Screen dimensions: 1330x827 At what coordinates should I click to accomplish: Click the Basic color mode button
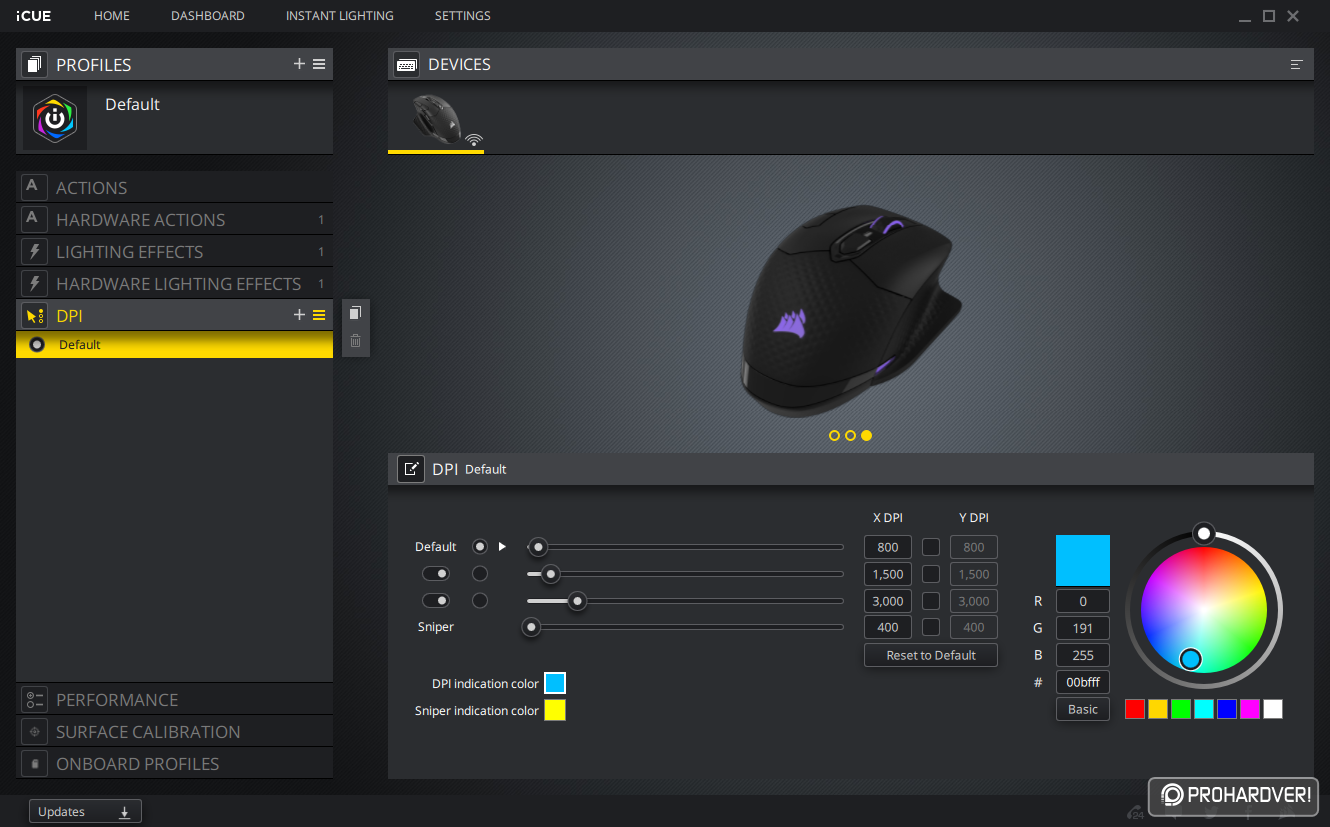[x=1083, y=709]
